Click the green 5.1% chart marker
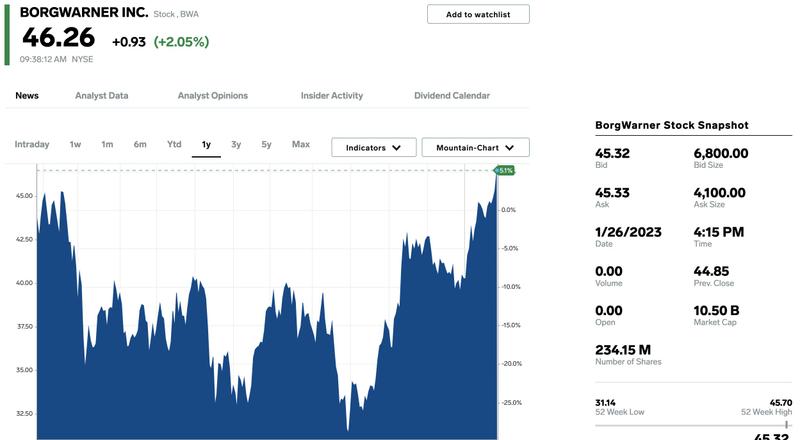 pyautogui.click(x=505, y=170)
